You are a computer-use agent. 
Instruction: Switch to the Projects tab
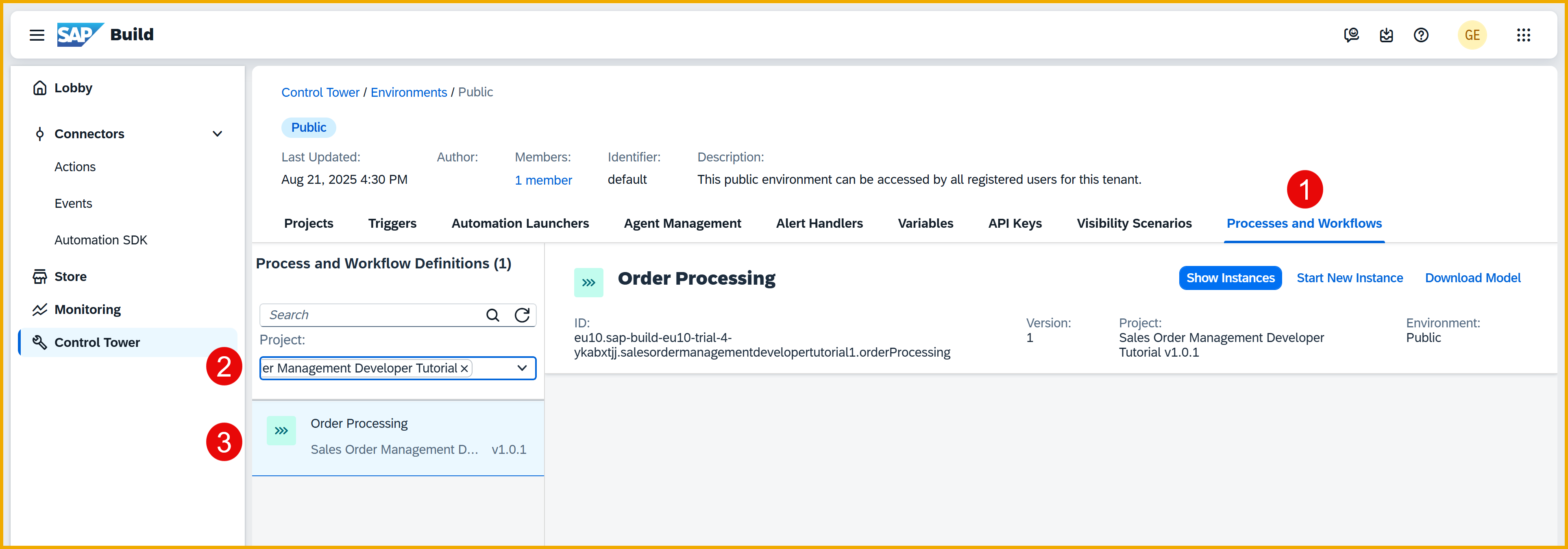click(309, 223)
